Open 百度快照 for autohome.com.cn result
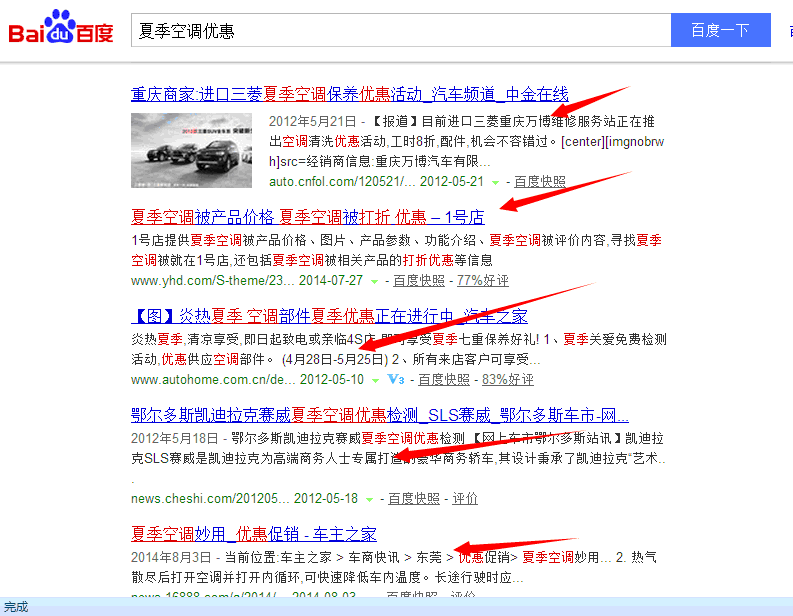The width and height of the screenshot is (793, 616). click(444, 380)
